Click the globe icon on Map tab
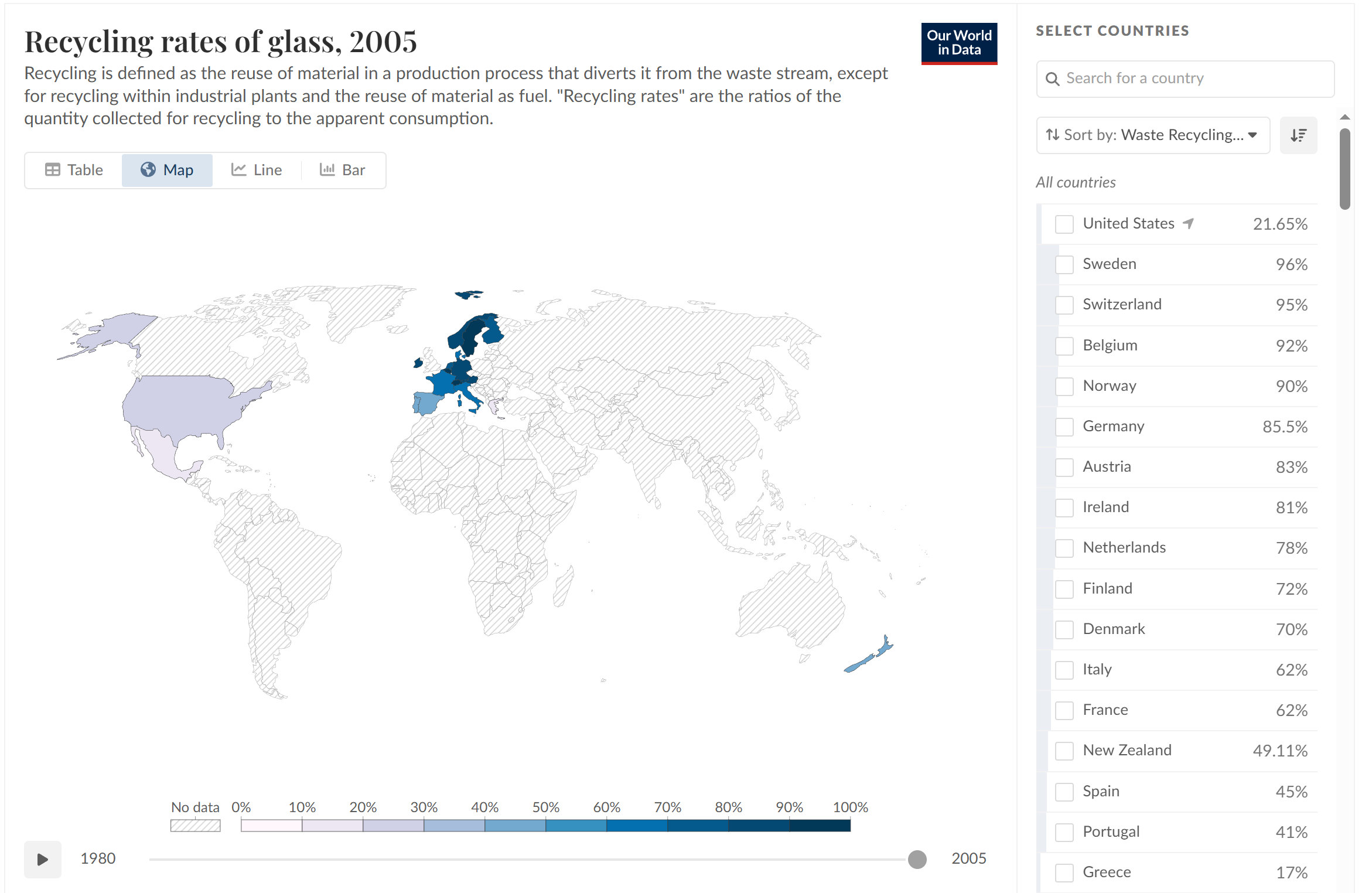 [148, 170]
